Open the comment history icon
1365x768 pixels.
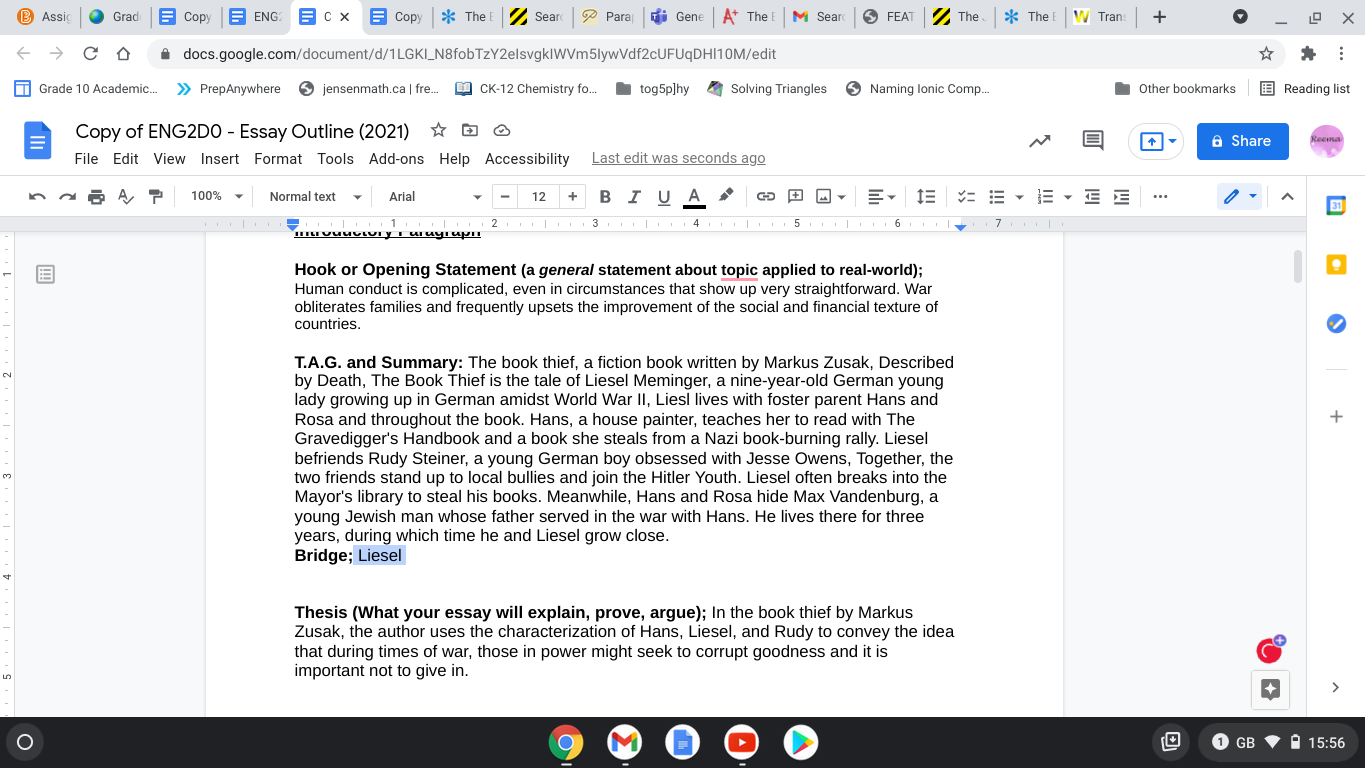[x=1093, y=142]
